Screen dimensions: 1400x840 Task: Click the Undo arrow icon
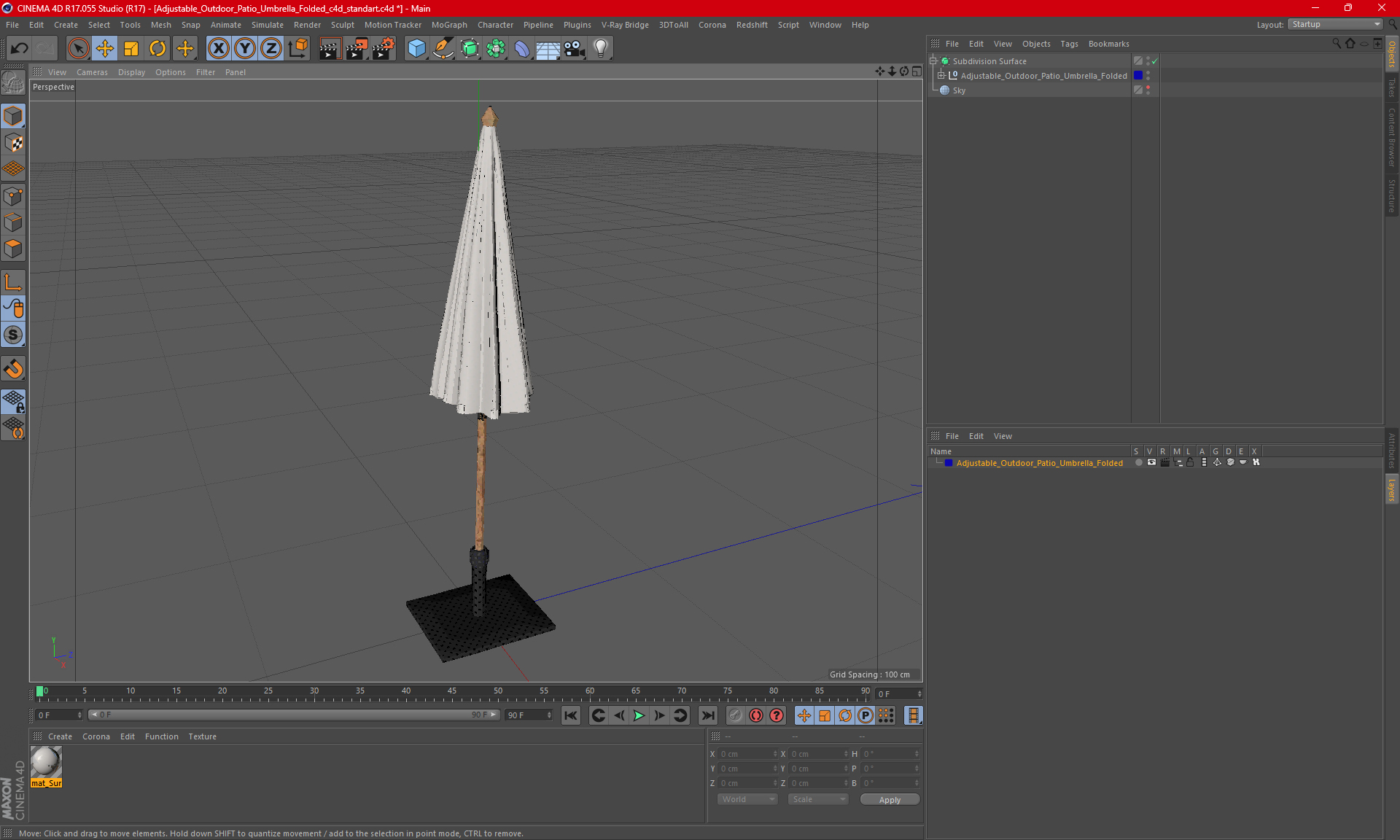pyautogui.click(x=20, y=49)
